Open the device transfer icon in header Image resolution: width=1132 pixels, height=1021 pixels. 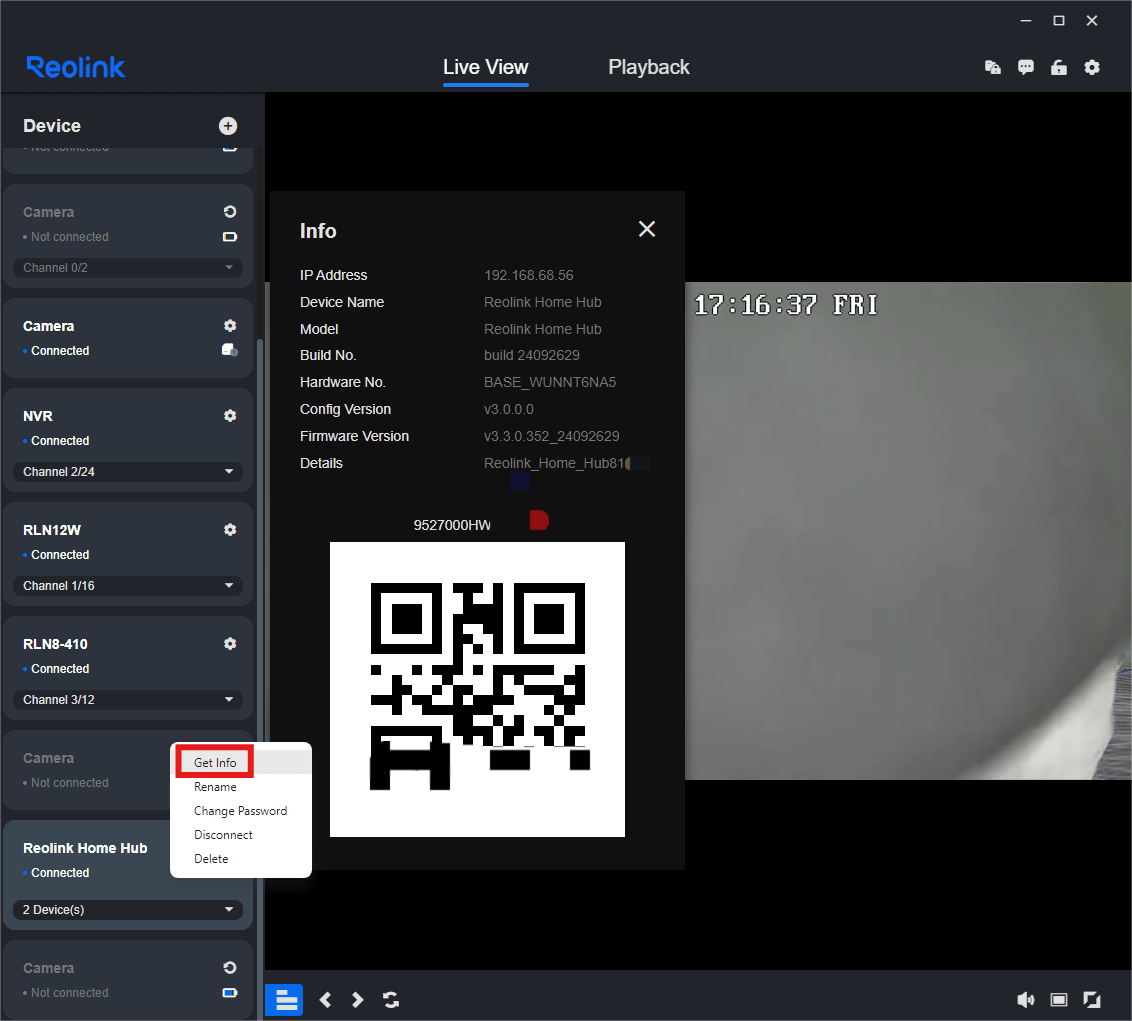993,67
